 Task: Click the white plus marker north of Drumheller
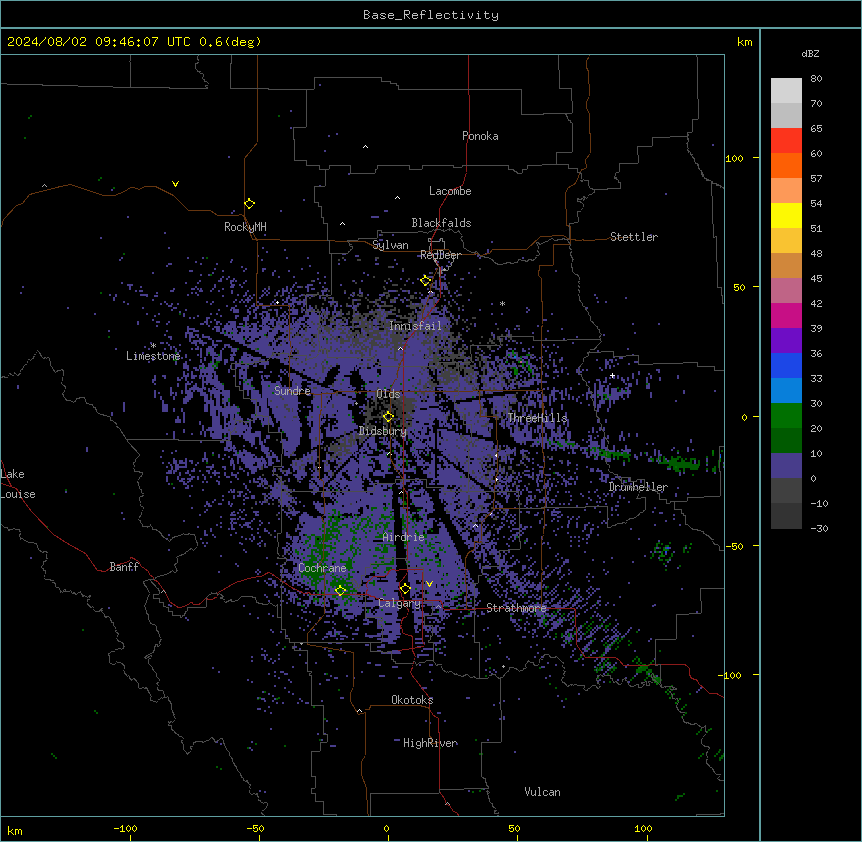click(x=612, y=376)
